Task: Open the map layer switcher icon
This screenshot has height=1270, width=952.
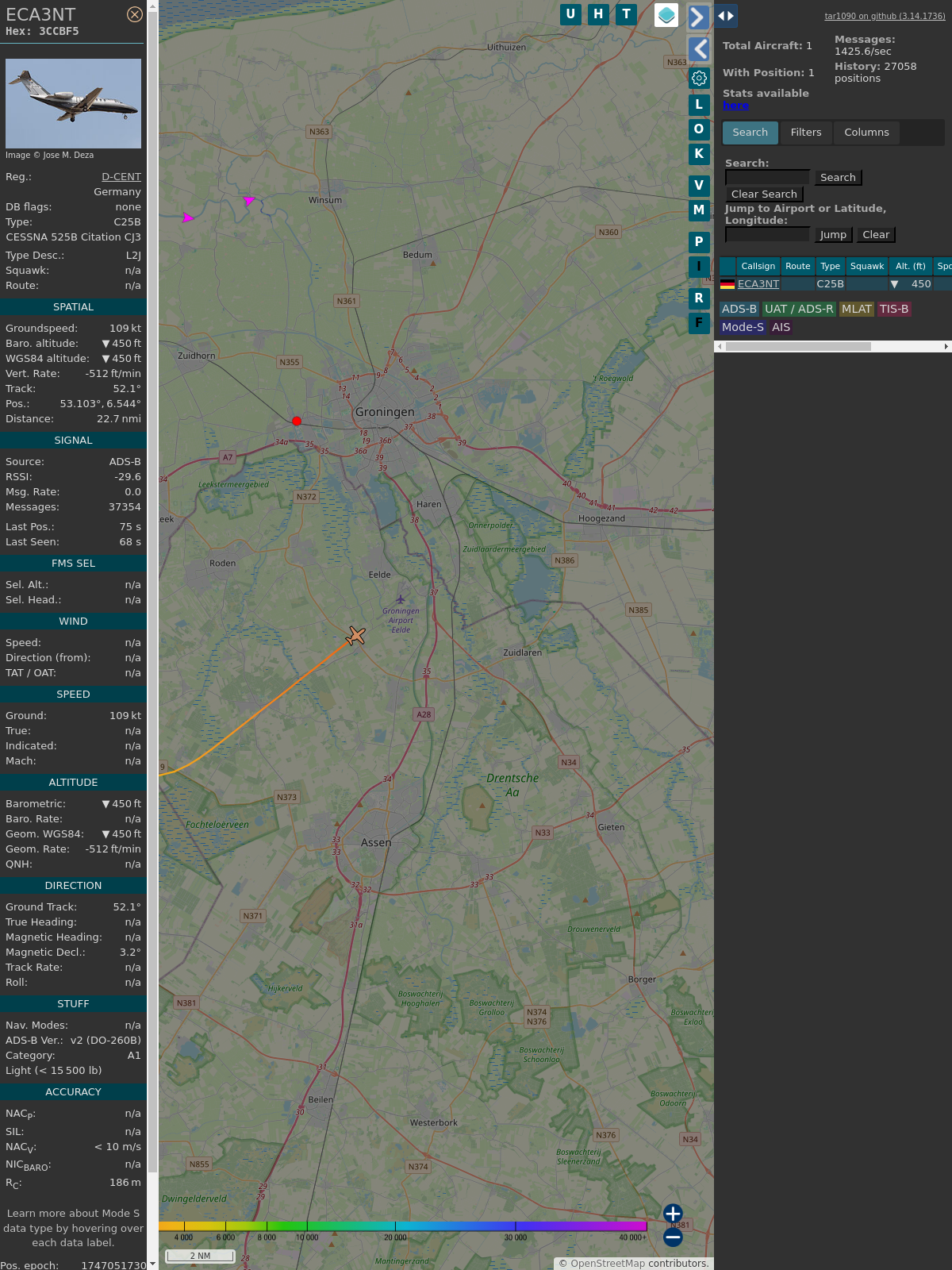Action: click(x=666, y=15)
